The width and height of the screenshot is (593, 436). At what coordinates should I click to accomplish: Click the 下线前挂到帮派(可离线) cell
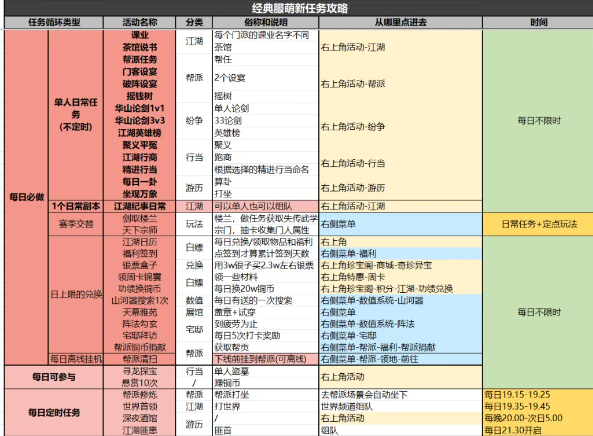tap(265, 359)
